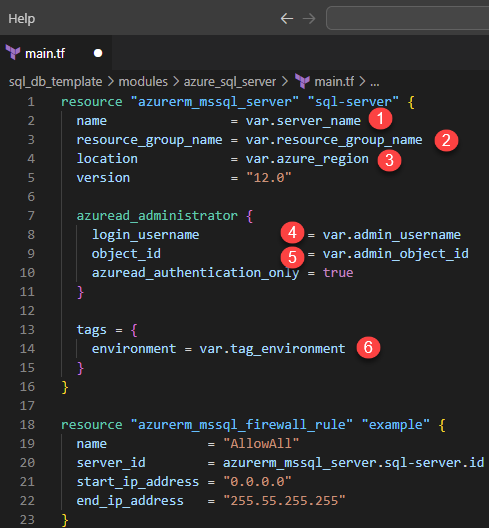Viewport: 489px width, 528px height.
Task: Open the azure_sql_server breadcrumb segment
Action: click(x=230, y=82)
